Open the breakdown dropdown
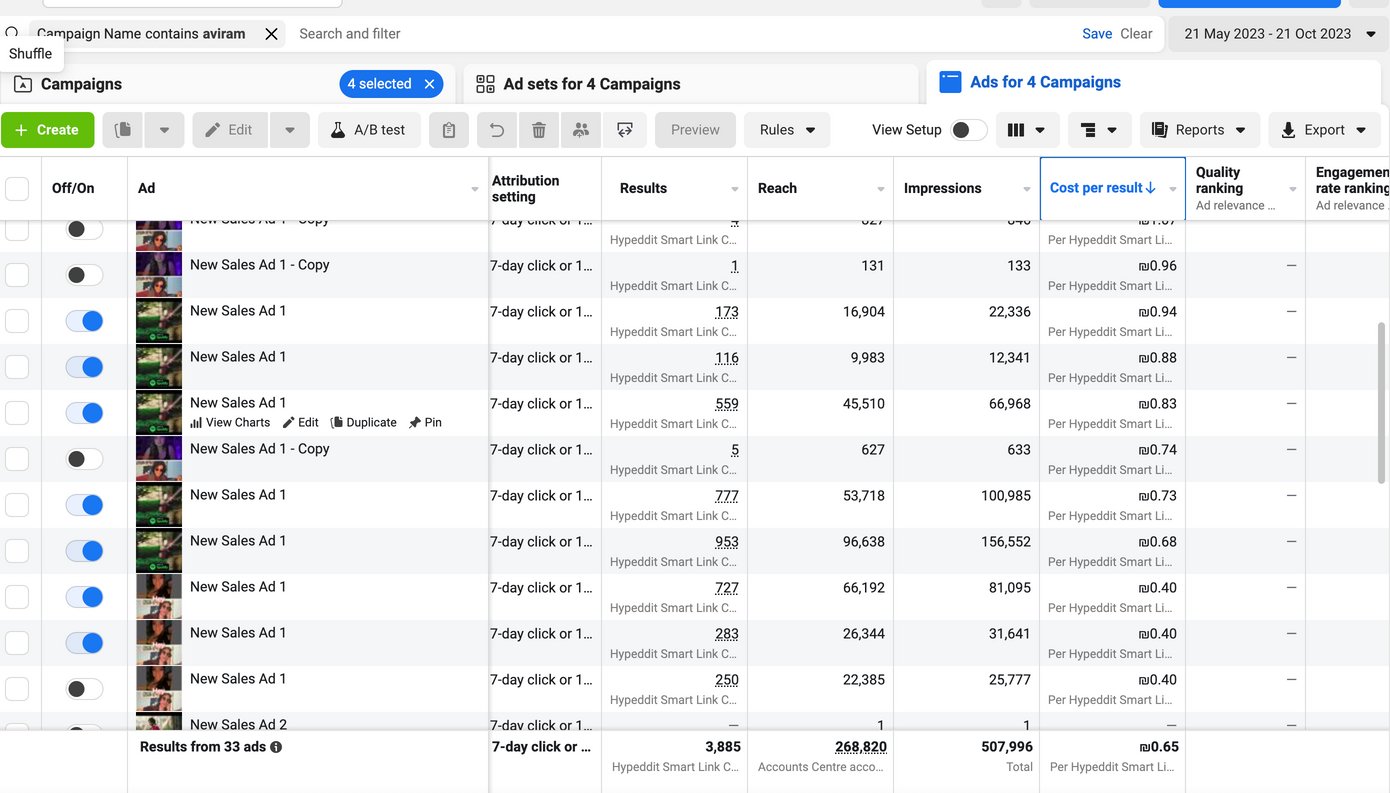1390x793 pixels. (1098, 130)
